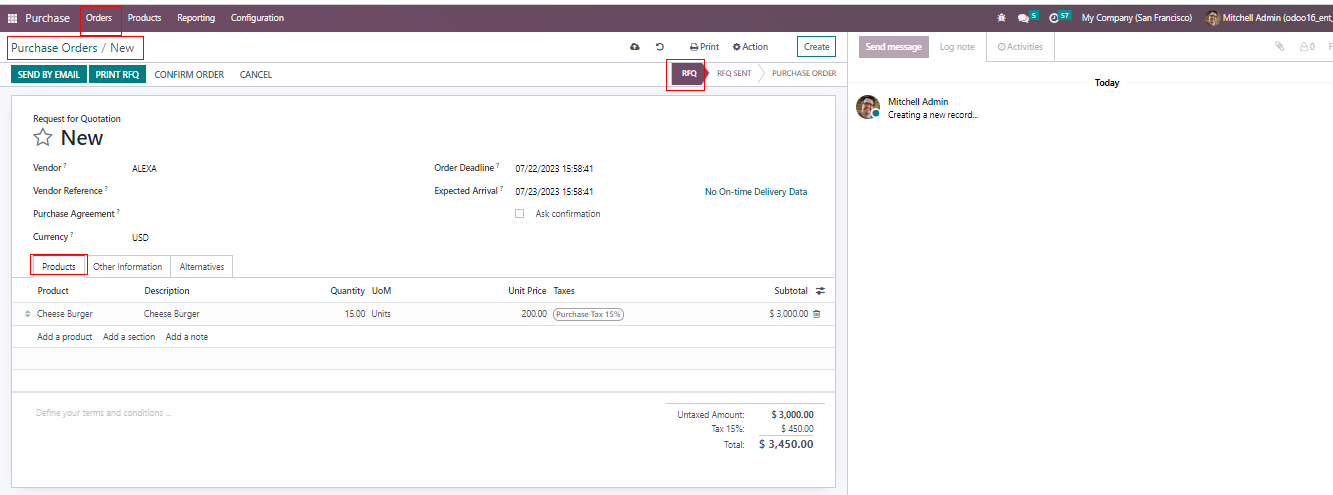Open the Print dropdown menu

click(704, 47)
